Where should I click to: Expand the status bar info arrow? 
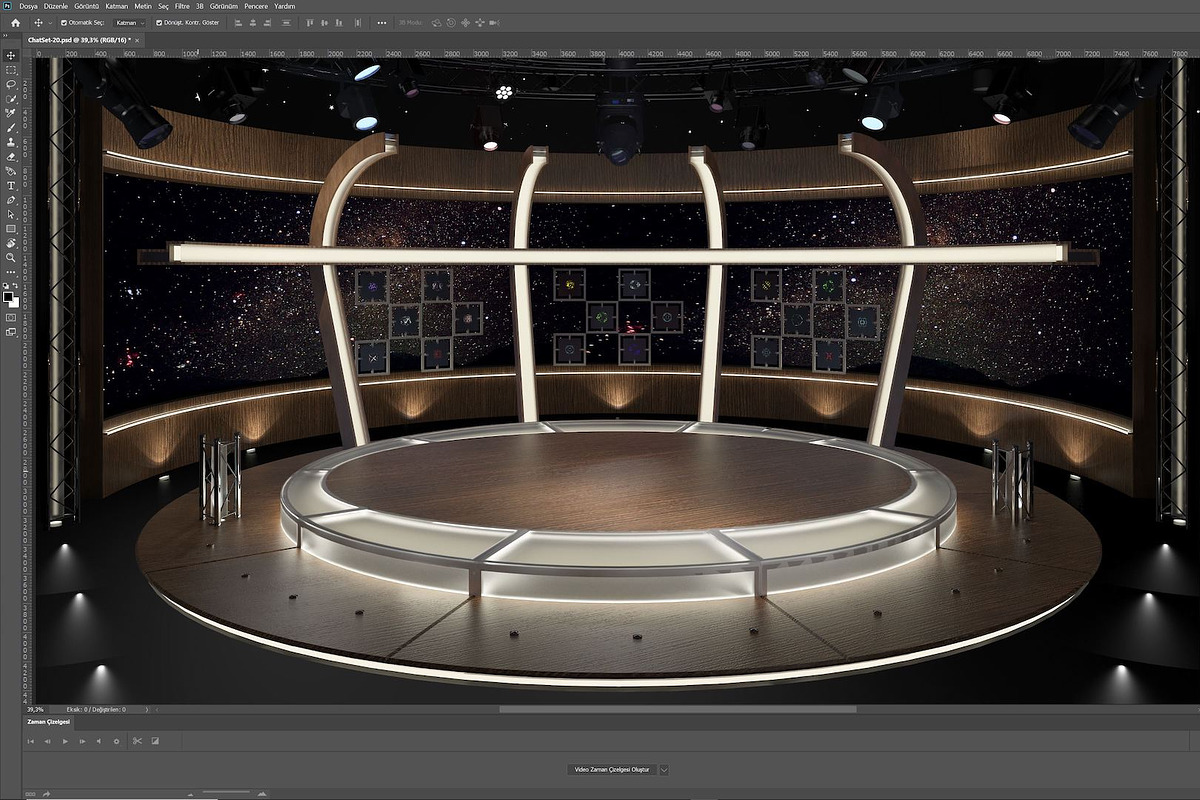pyautogui.click(x=147, y=709)
